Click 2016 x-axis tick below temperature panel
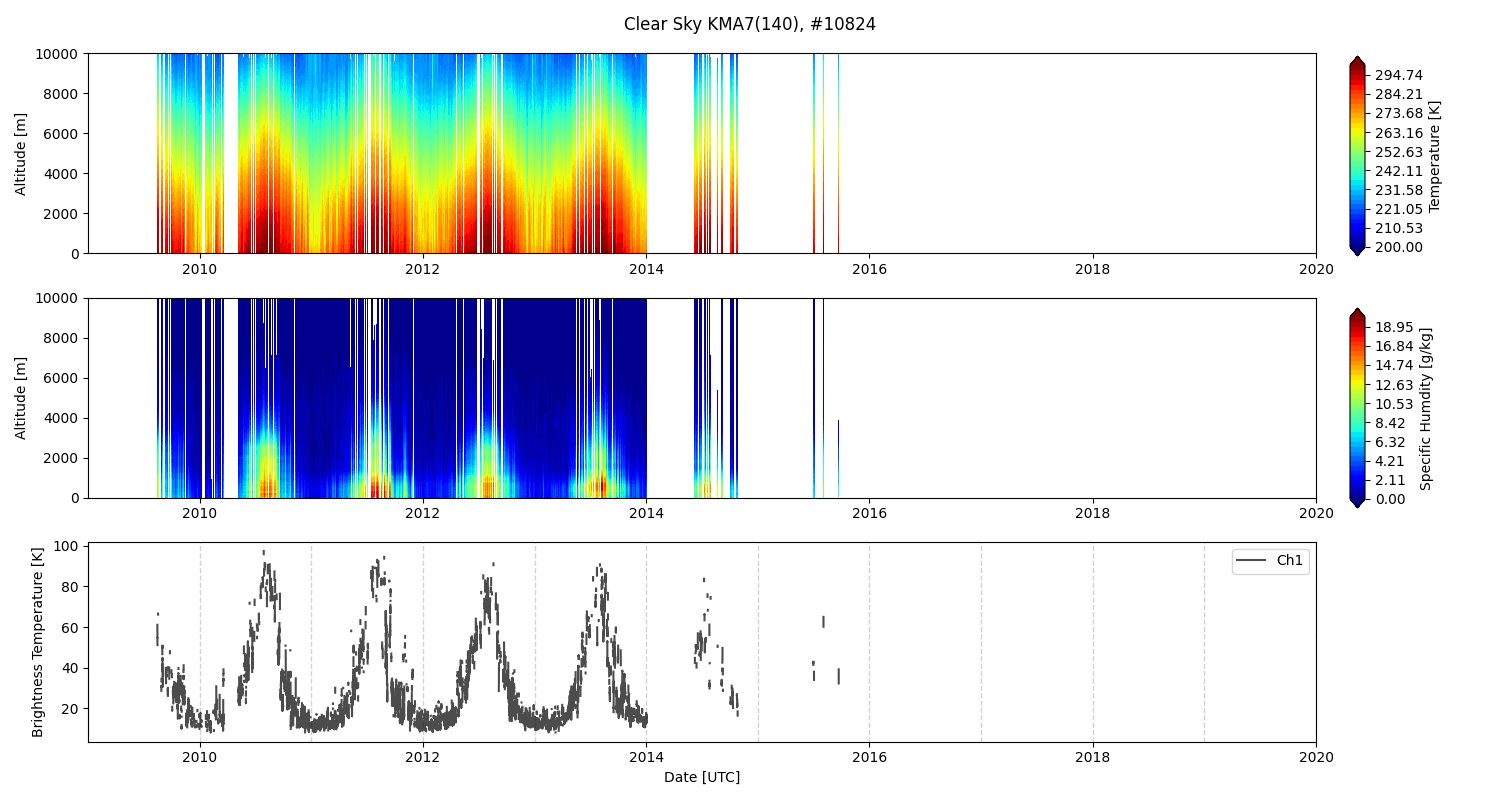The image size is (1500, 800). click(x=869, y=269)
